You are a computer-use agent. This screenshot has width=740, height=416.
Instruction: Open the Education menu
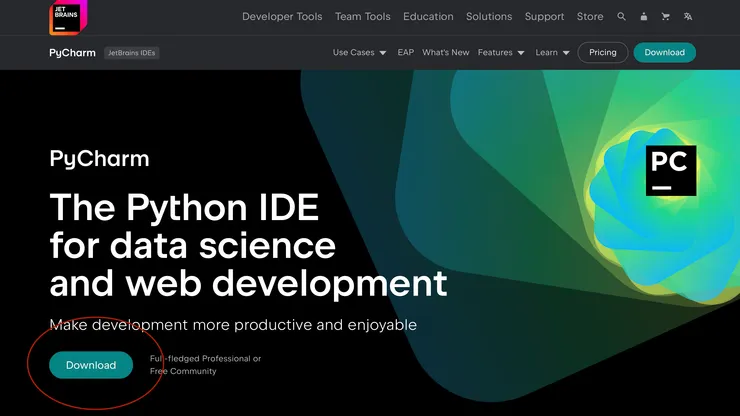coord(428,17)
